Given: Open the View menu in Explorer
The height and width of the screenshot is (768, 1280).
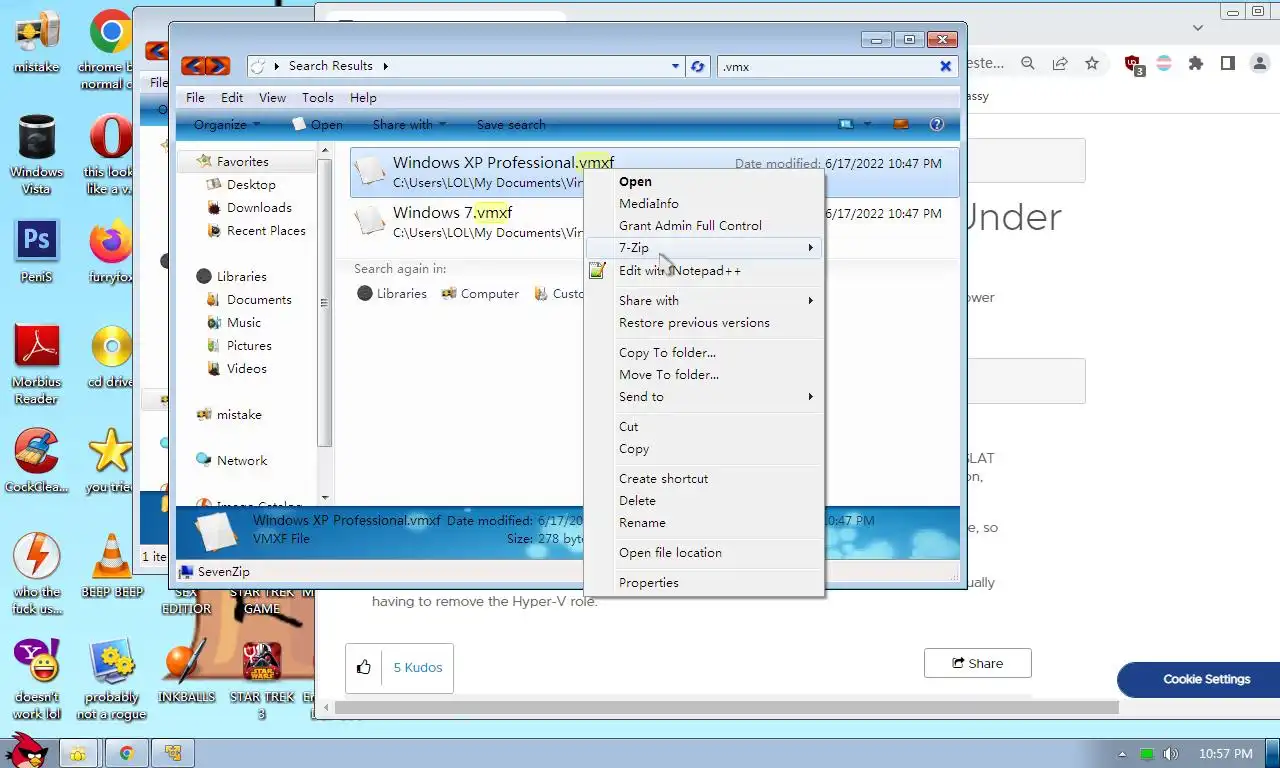Looking at the screenshot, I should [272, 98].
